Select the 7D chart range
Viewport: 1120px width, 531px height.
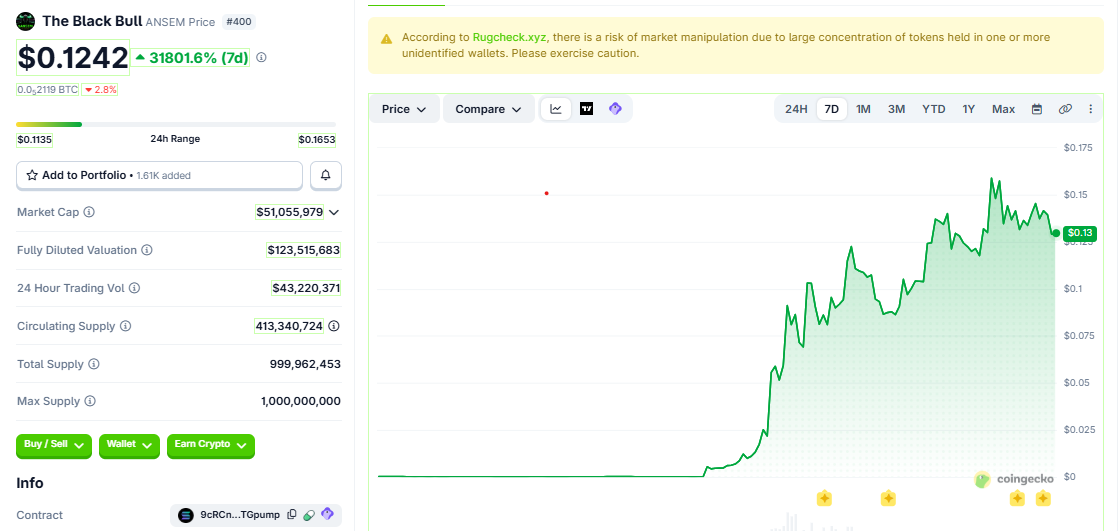[831, 109]
